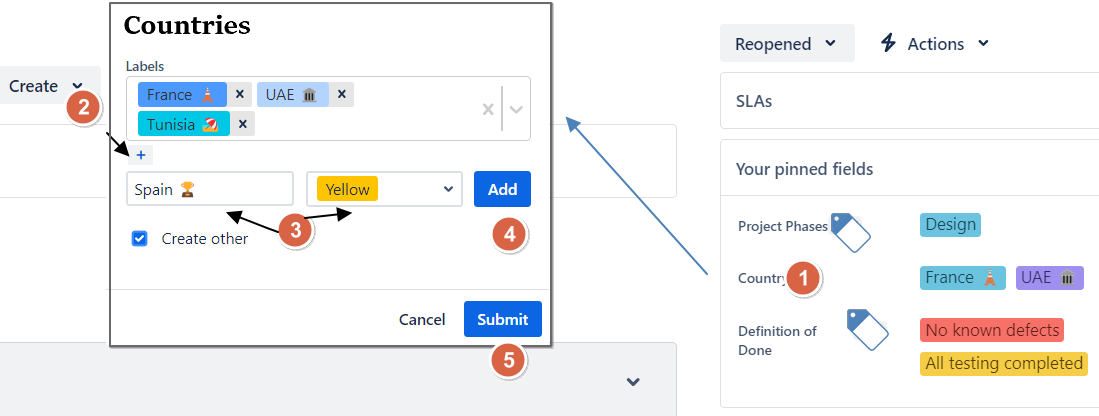
Task: Open the Create menu
Action: 46,86
